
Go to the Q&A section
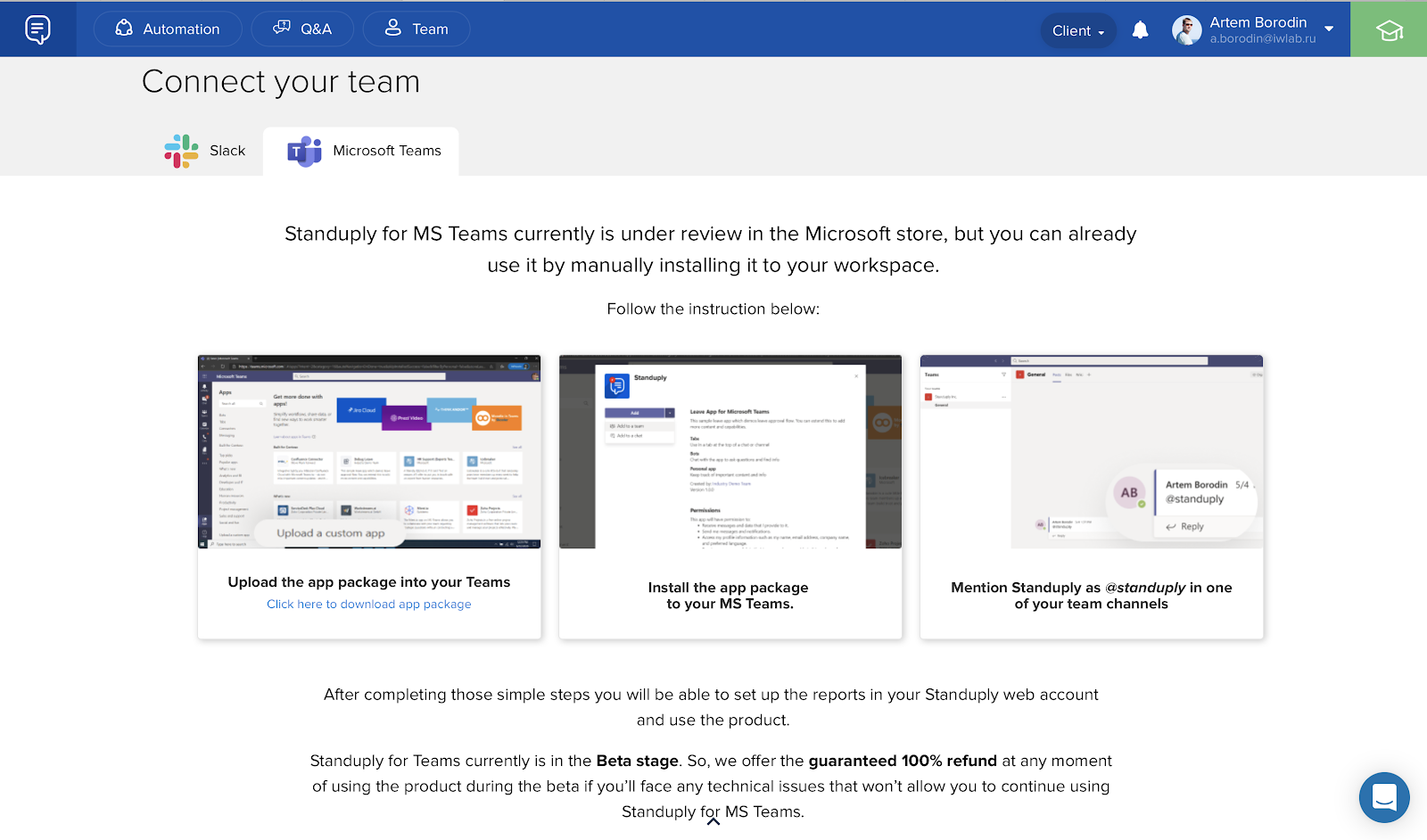pos(302,29)
